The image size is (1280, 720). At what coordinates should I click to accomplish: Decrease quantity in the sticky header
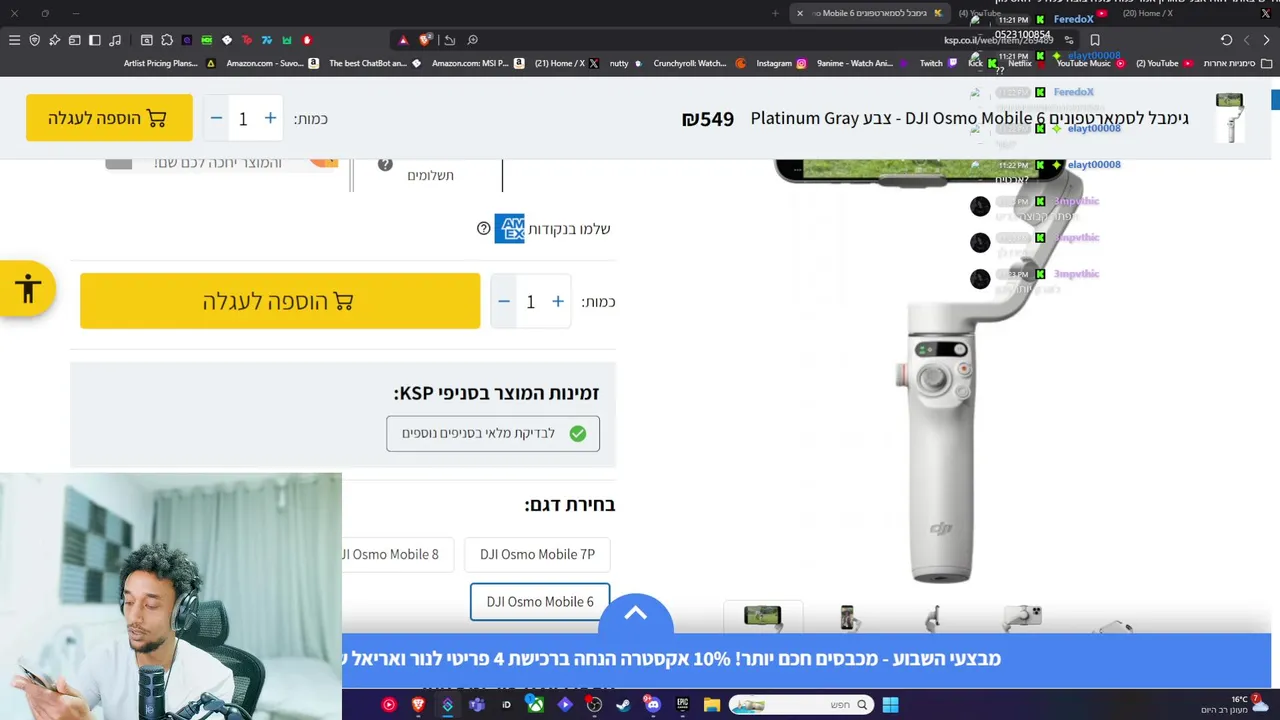tap(216, 118)
